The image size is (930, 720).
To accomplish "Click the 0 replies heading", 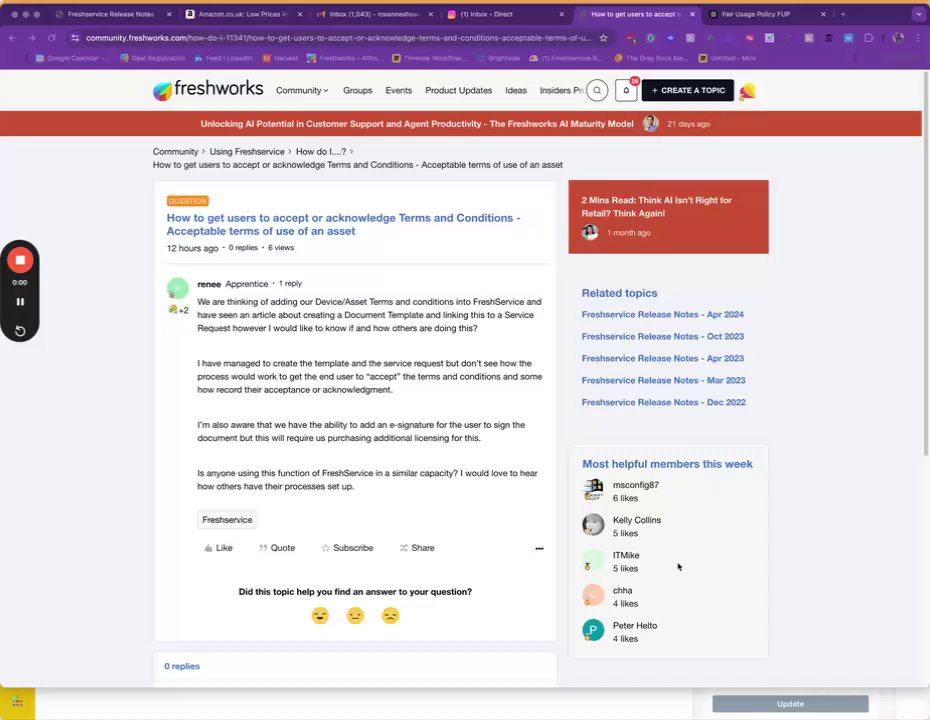I will tap(182, 667).
